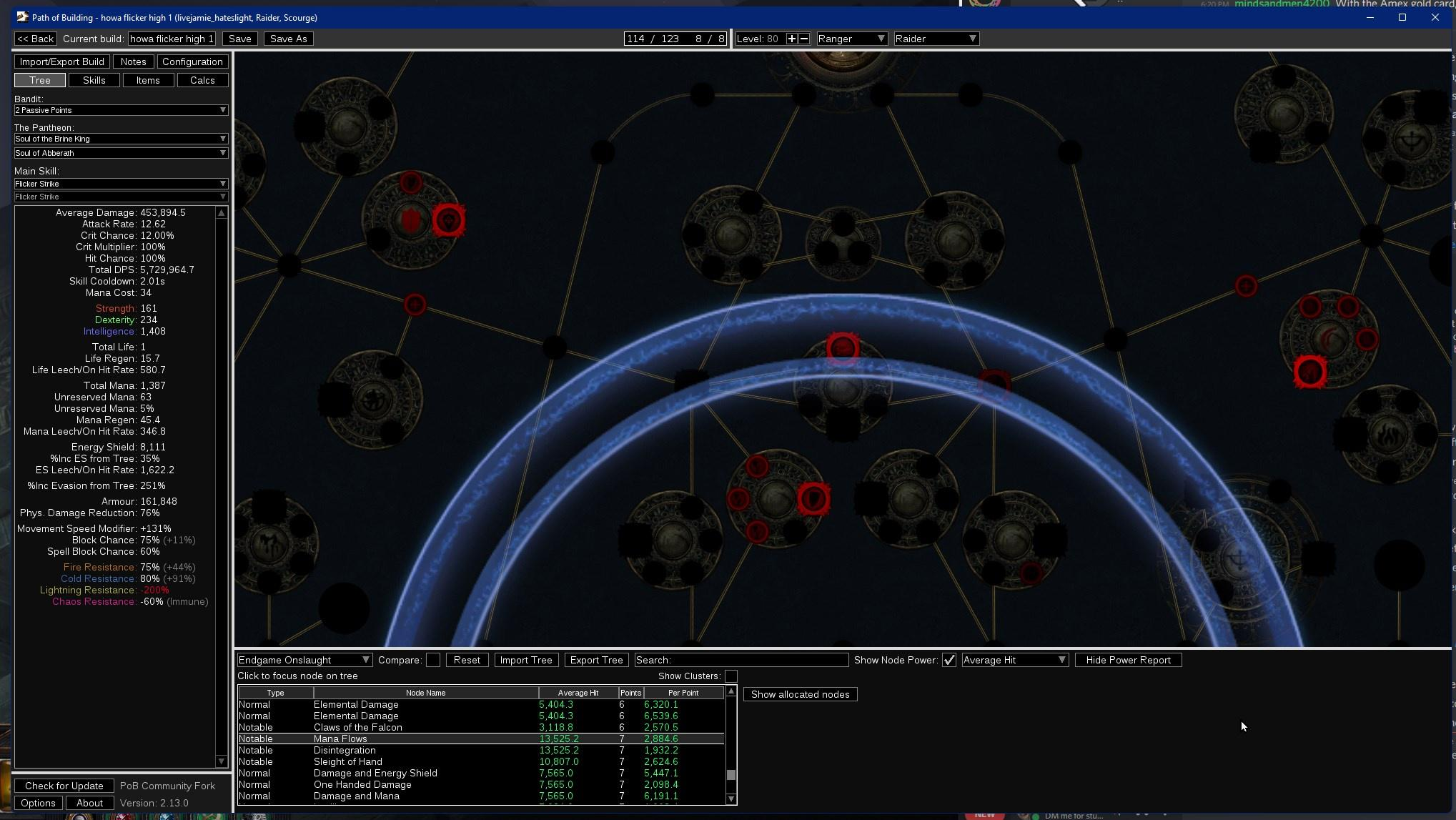Select bright red notable node beside red shield

click(449, 220)
